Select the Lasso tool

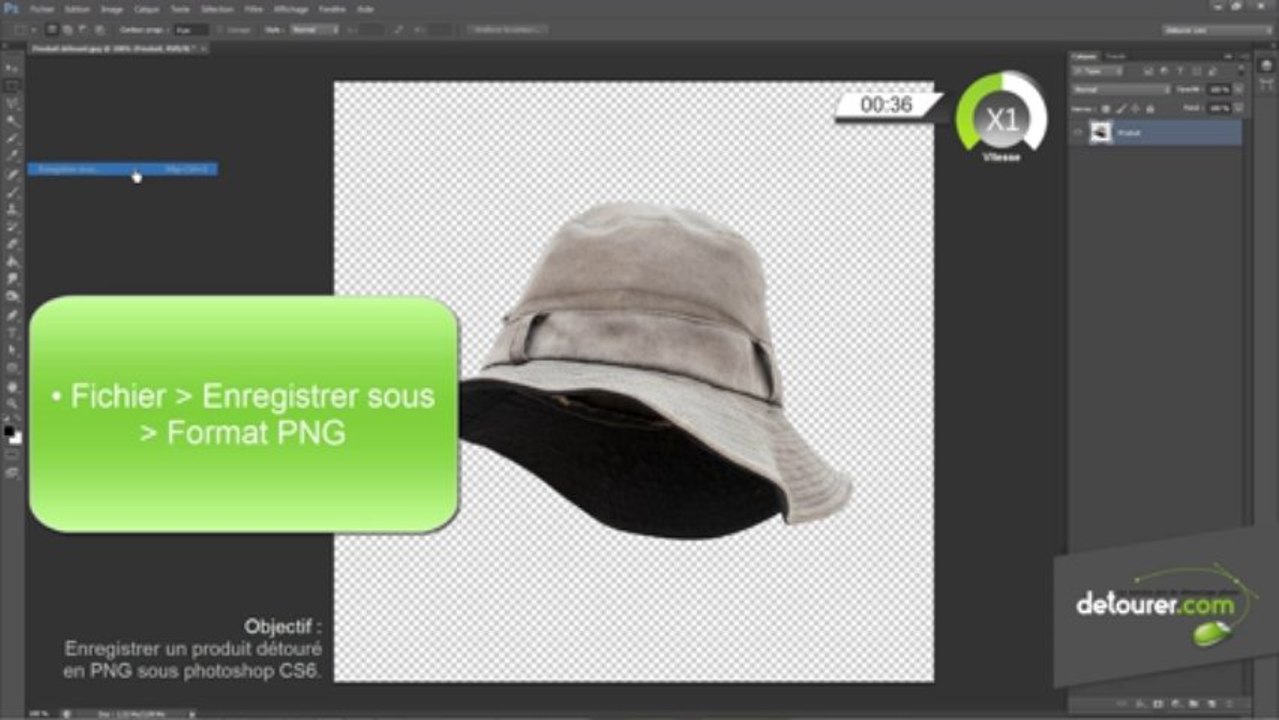pos(13,102)
